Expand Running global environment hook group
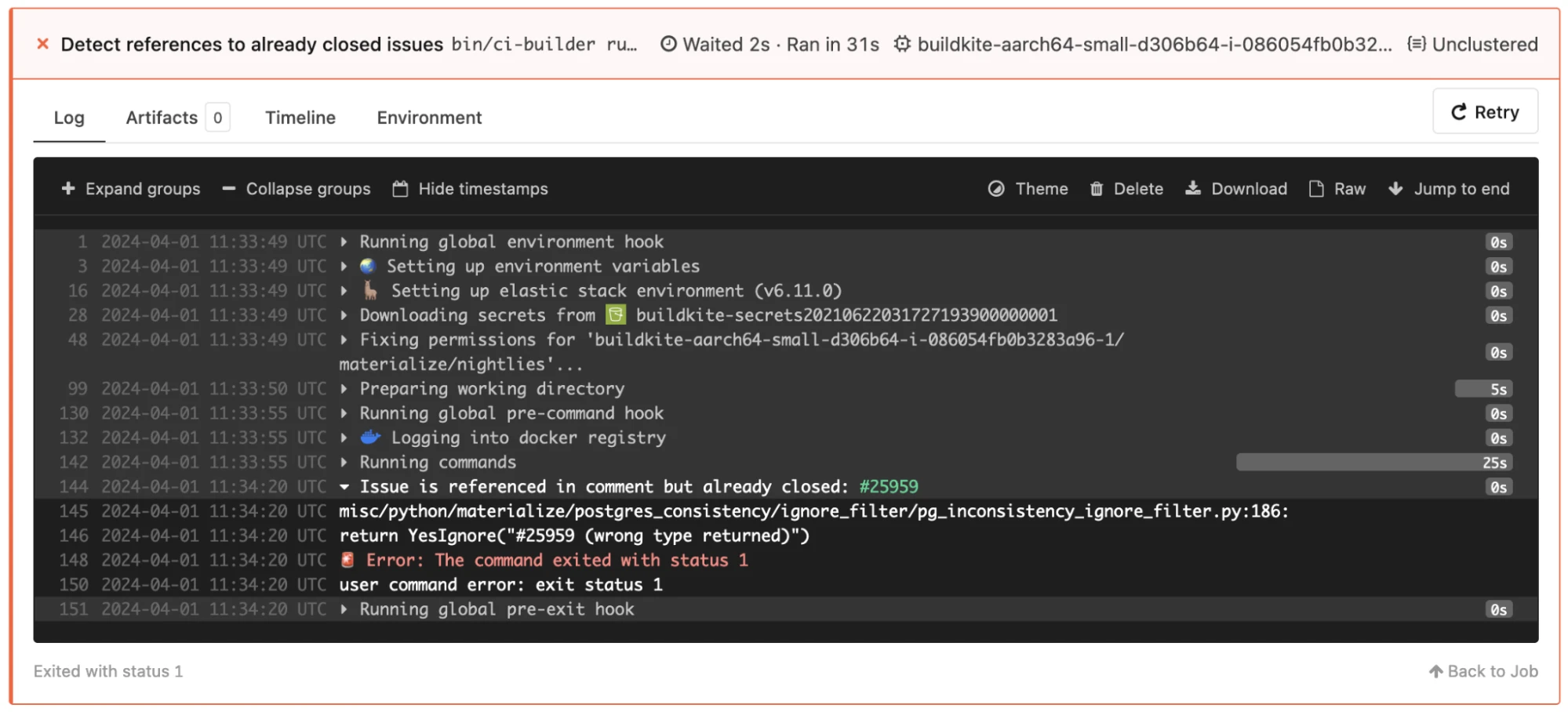 coord(344,242)
